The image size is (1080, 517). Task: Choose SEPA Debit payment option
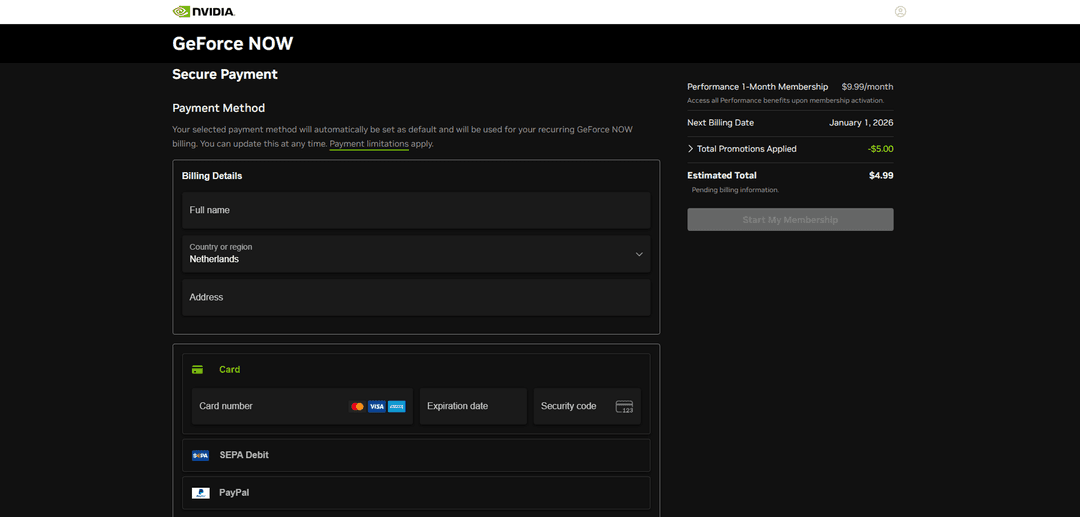point(244,455)
